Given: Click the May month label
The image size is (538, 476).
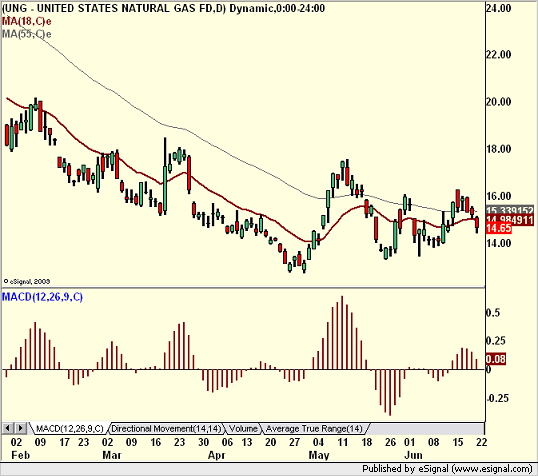Looking at the screenshot, I should (319, 455).
